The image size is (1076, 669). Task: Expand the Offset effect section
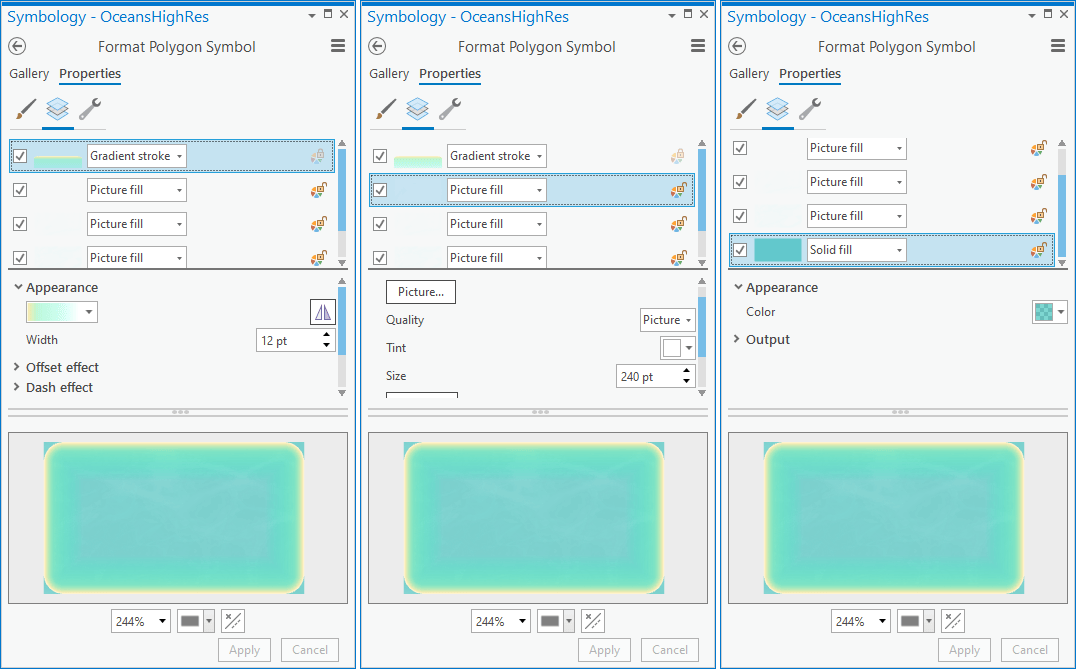16,367
